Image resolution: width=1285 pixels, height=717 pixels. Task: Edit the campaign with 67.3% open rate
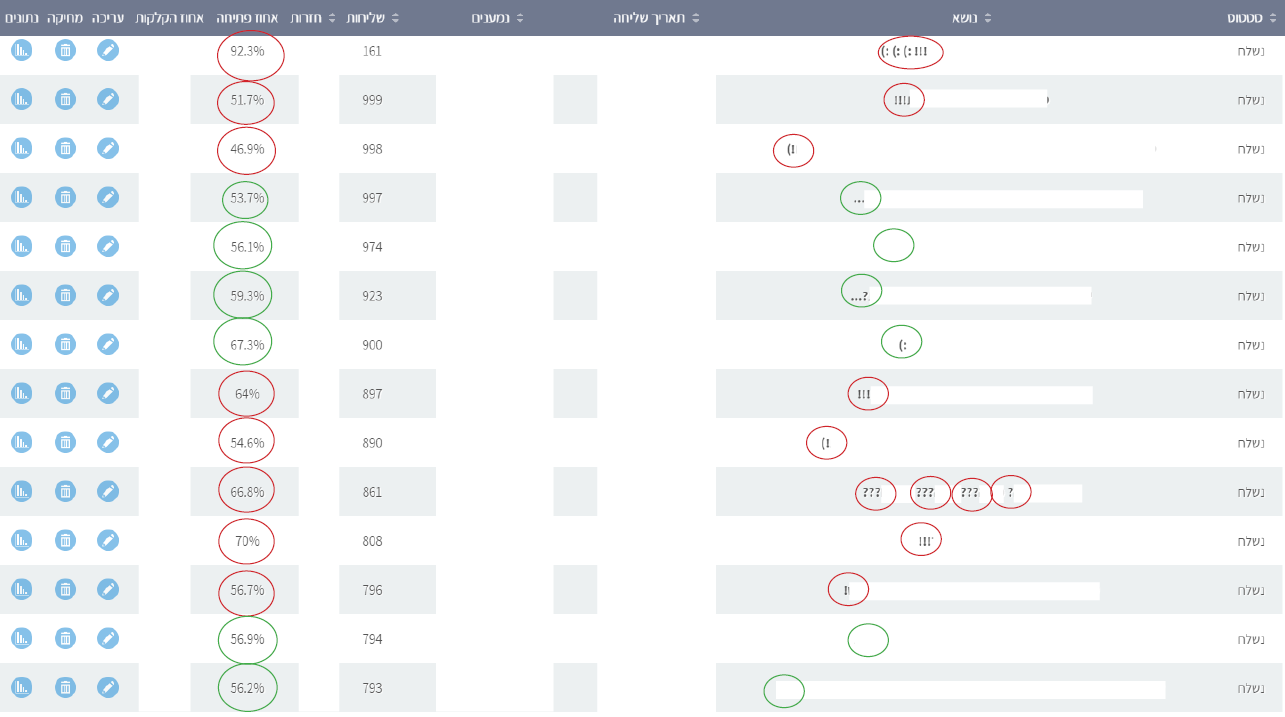click(x=108, y=344)
